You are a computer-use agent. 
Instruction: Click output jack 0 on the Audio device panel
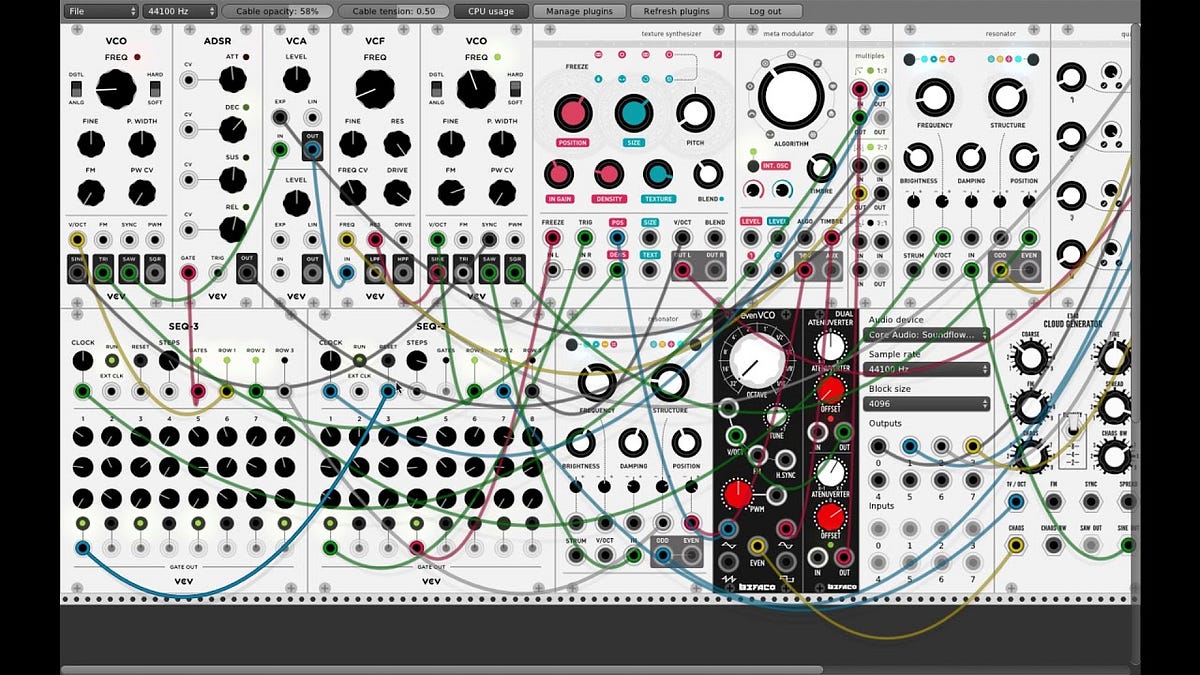(877, 445)
